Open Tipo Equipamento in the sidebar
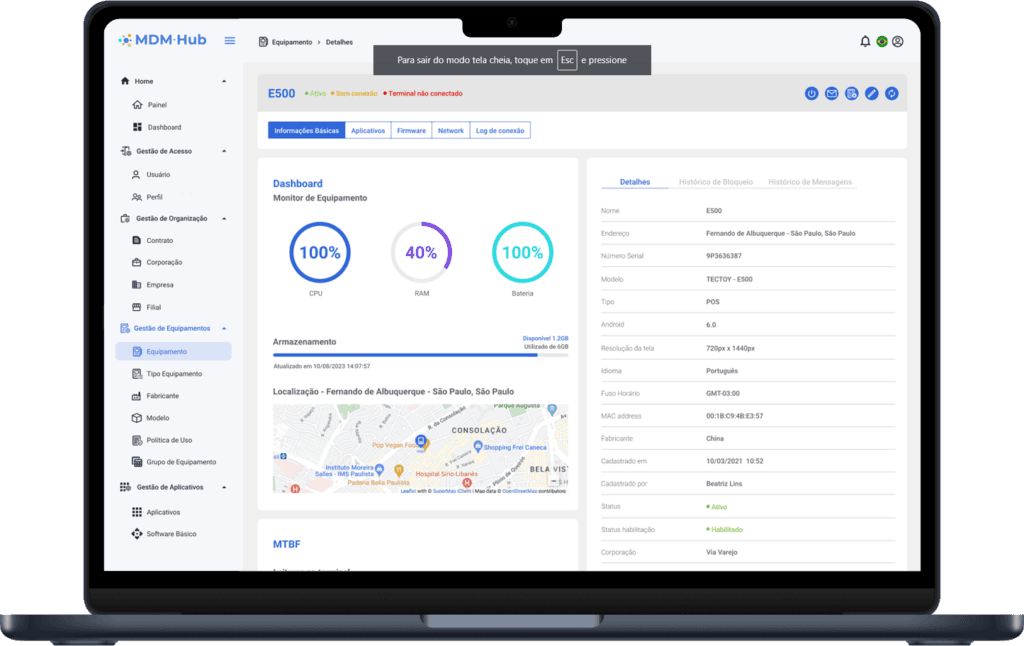1024x646 pixels. point(174,374)
